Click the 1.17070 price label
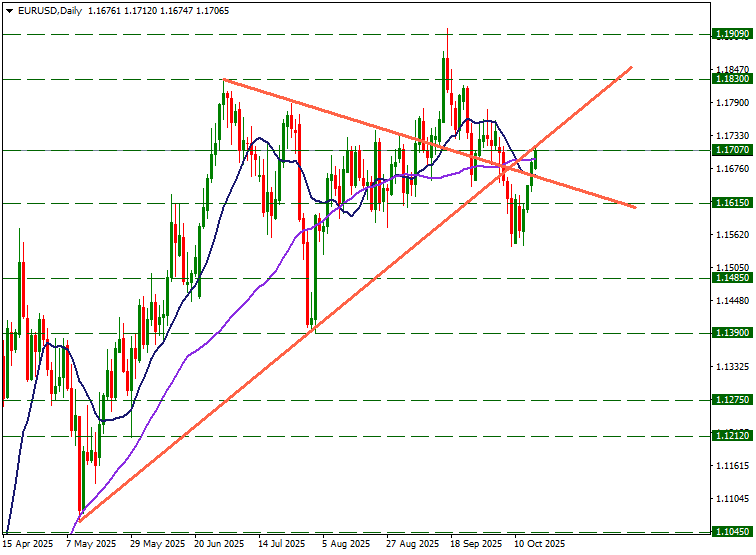 [x=732, y=150]
